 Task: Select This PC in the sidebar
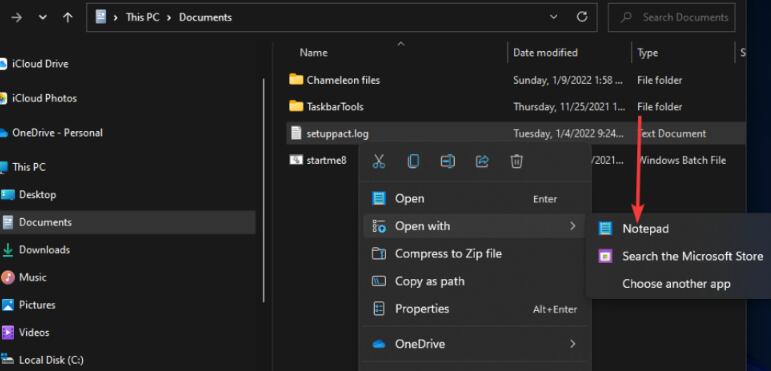(x=29, y=167)
